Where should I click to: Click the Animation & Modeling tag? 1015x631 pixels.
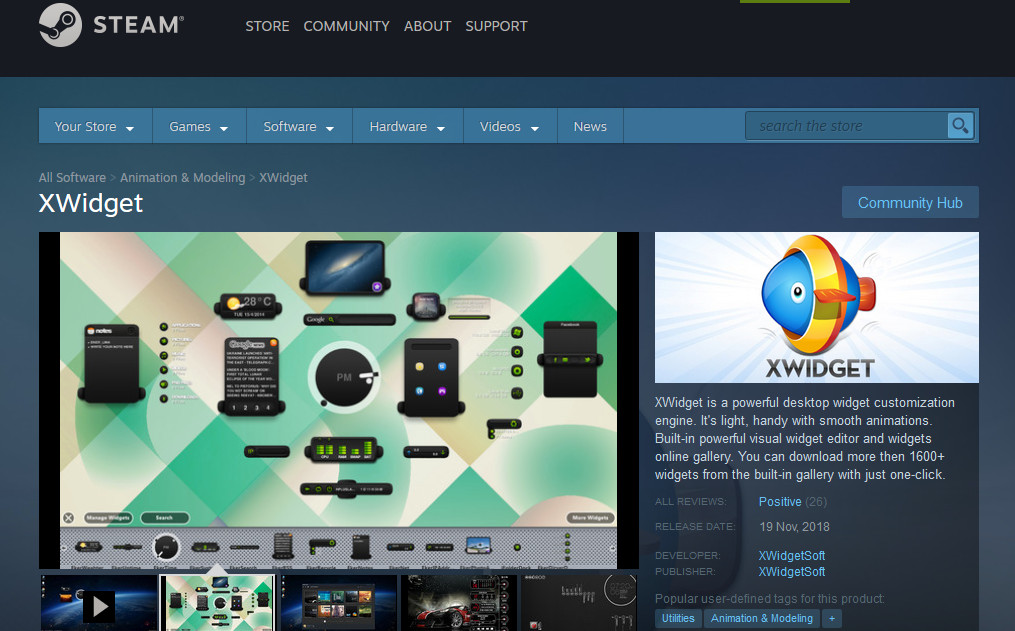point(762,618)
